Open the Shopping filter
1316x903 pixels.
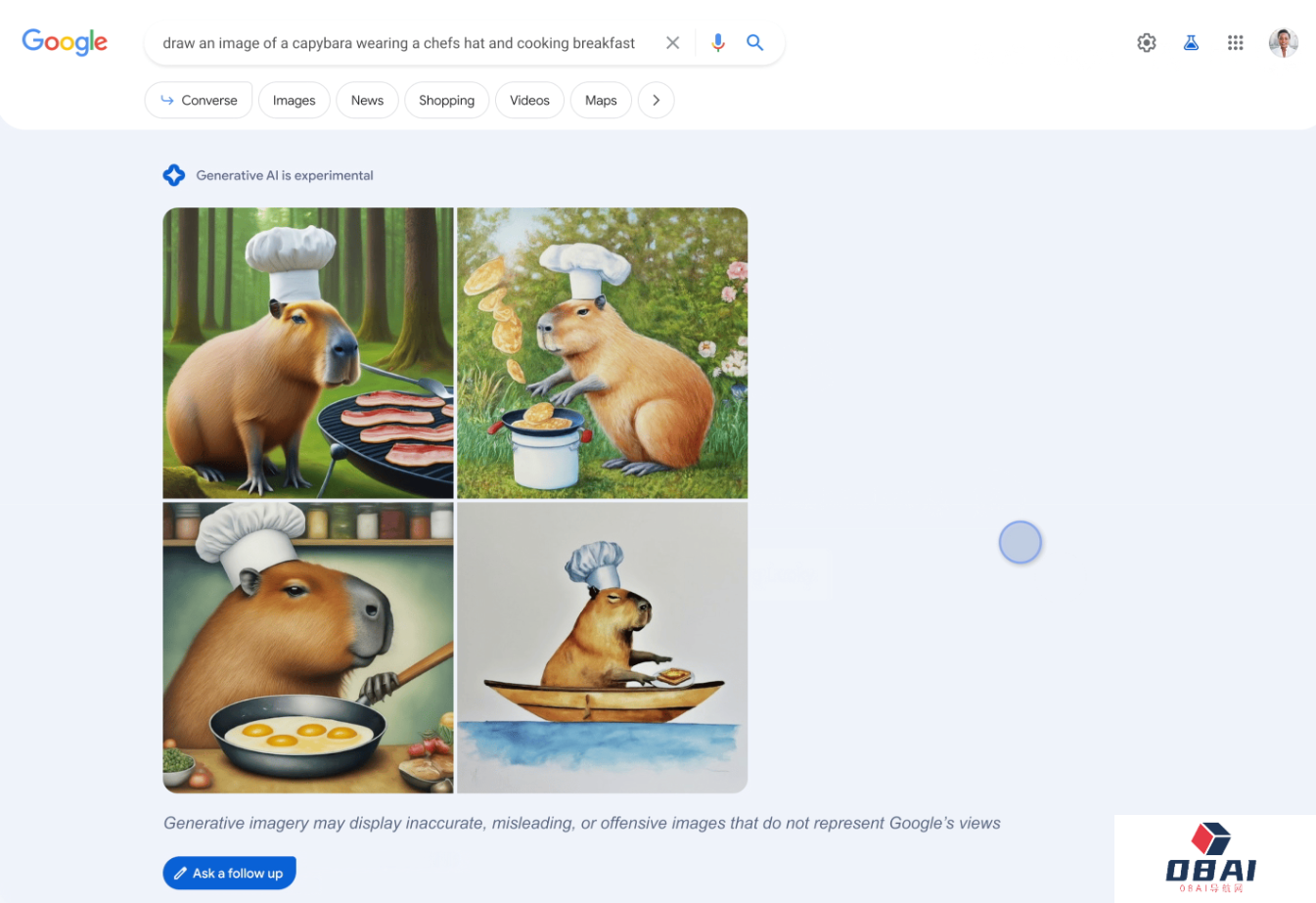pos(446,100)
